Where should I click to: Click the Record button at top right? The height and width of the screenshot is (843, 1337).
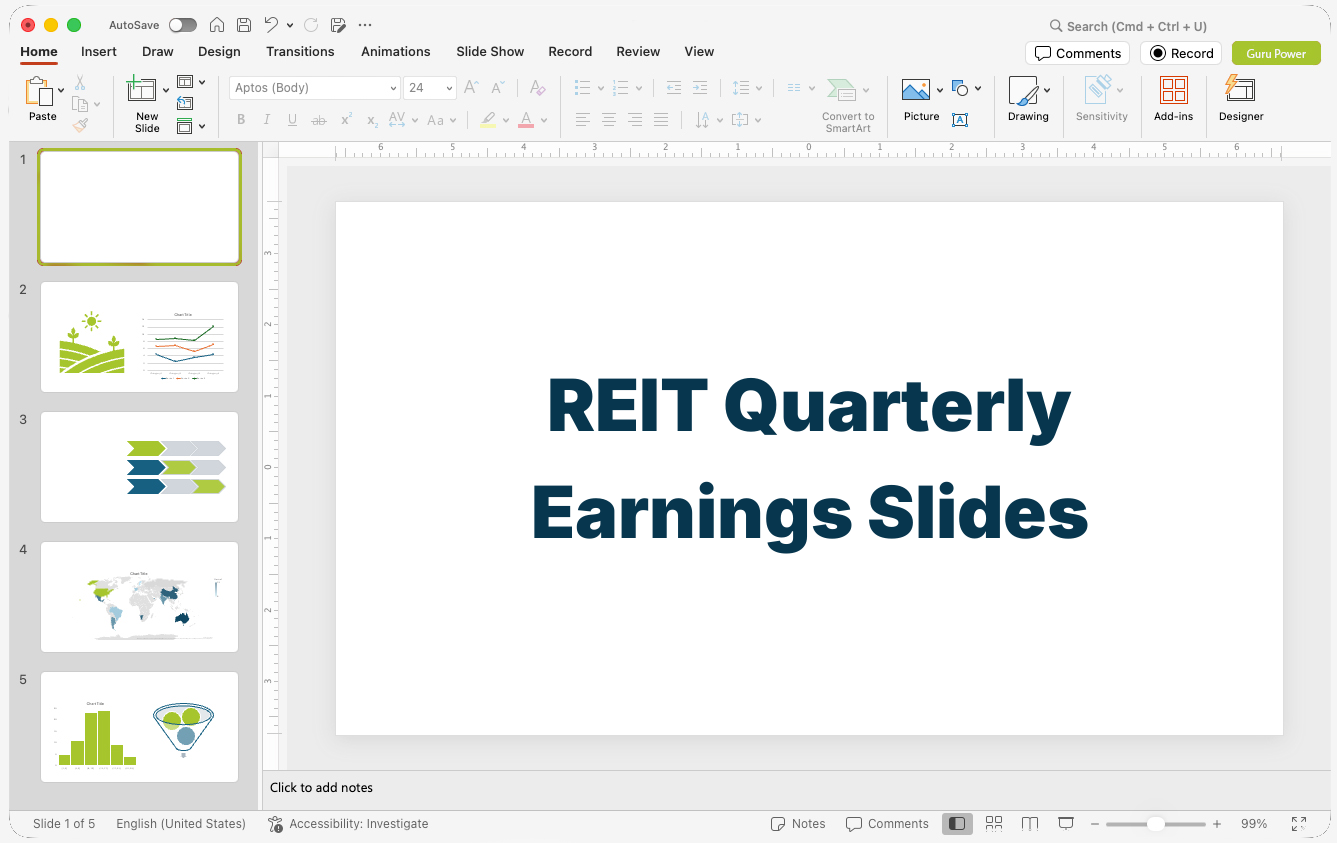point(1181,53)
